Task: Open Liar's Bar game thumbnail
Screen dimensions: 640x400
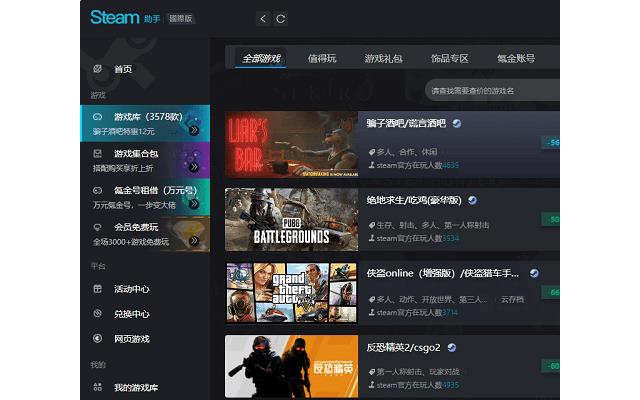Action: [291, 144]
